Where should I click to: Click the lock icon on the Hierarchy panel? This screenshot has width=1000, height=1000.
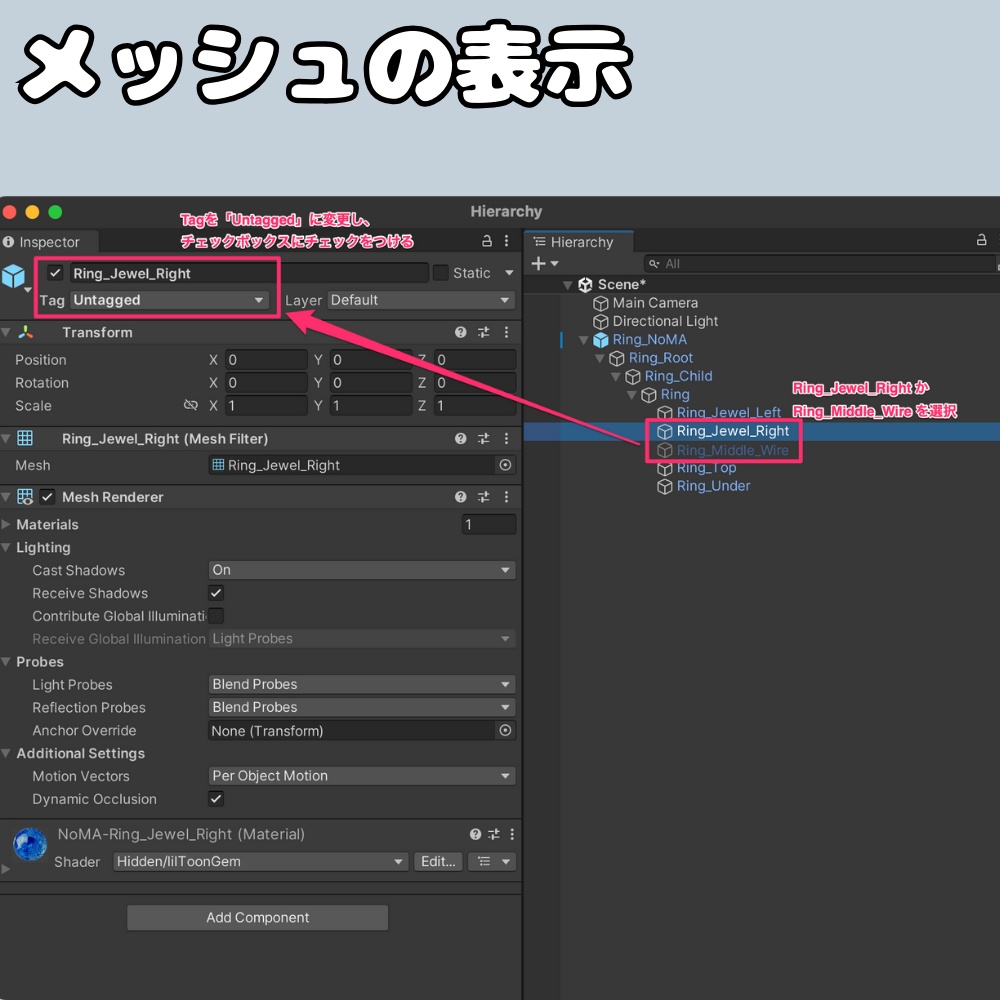tap(981, 240)
